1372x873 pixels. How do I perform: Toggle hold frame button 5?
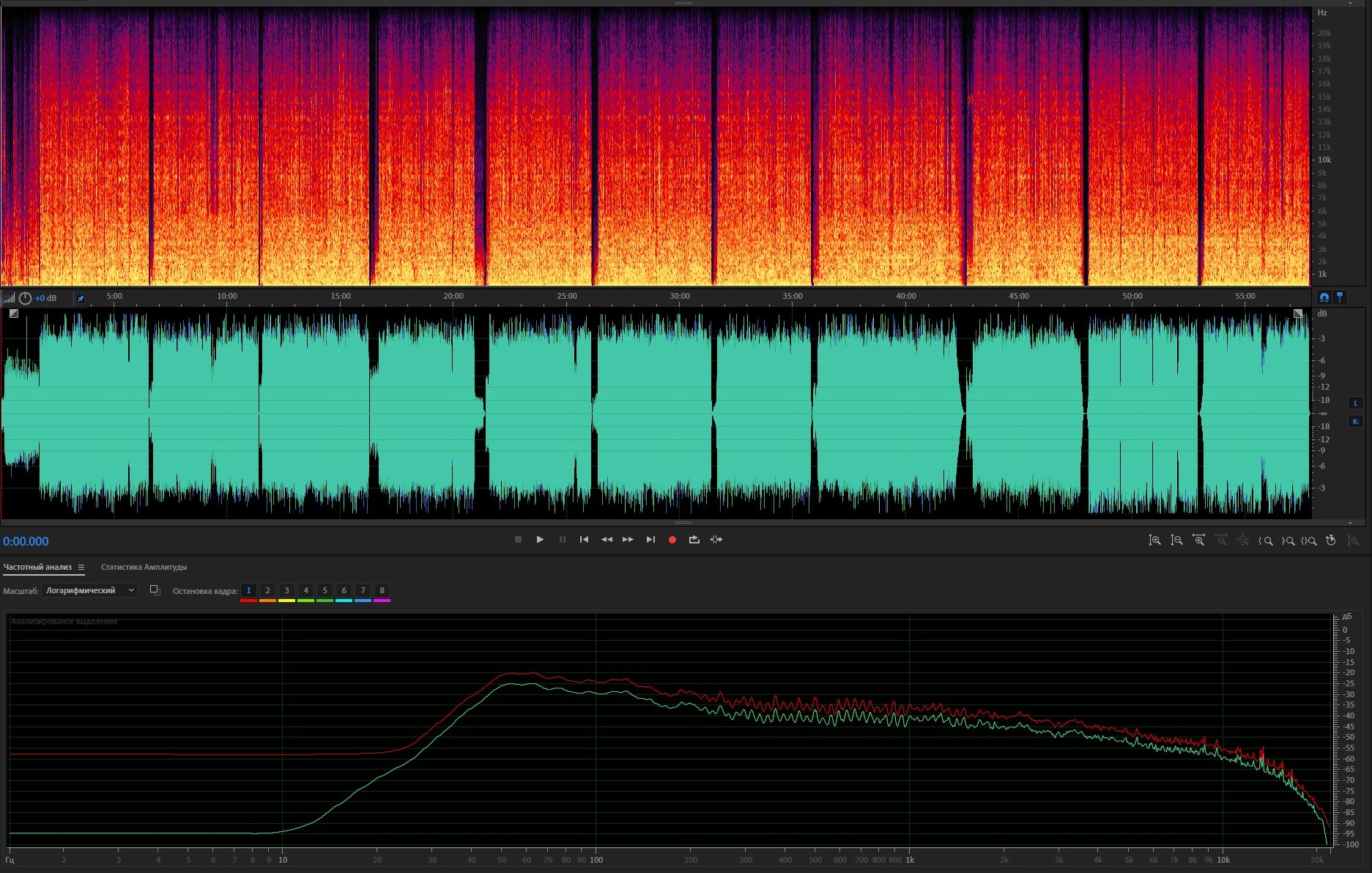click(325, 590)
